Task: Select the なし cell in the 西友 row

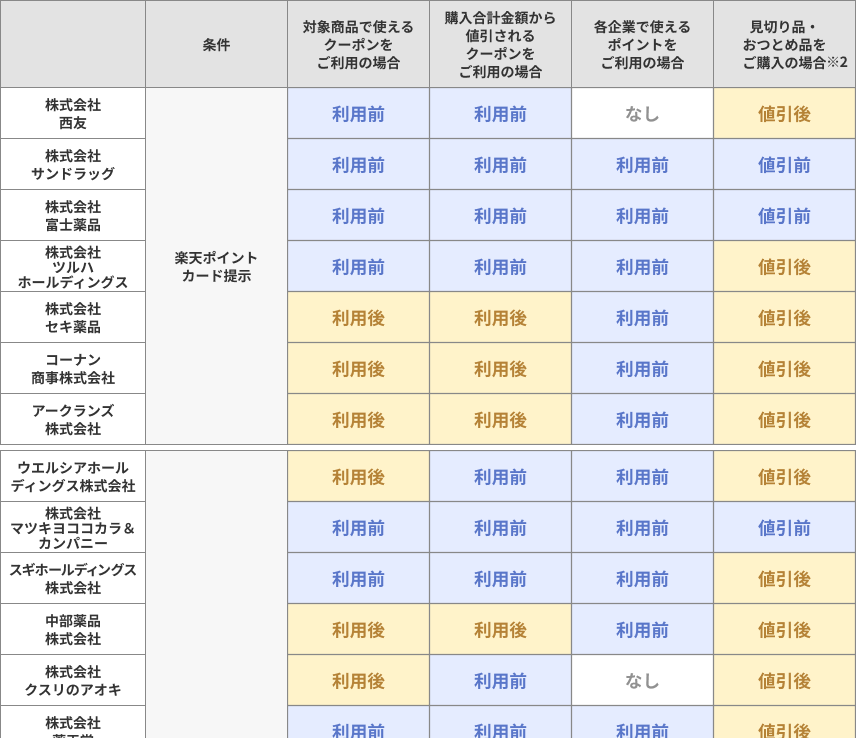Action: click(x=641, y=112)
